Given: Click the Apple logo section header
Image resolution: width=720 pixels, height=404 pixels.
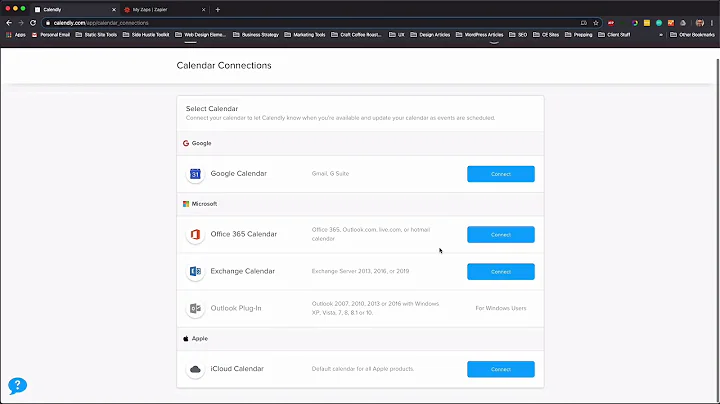Looking at the screenshot, I should pyautogui.click(x=195, y=339).
